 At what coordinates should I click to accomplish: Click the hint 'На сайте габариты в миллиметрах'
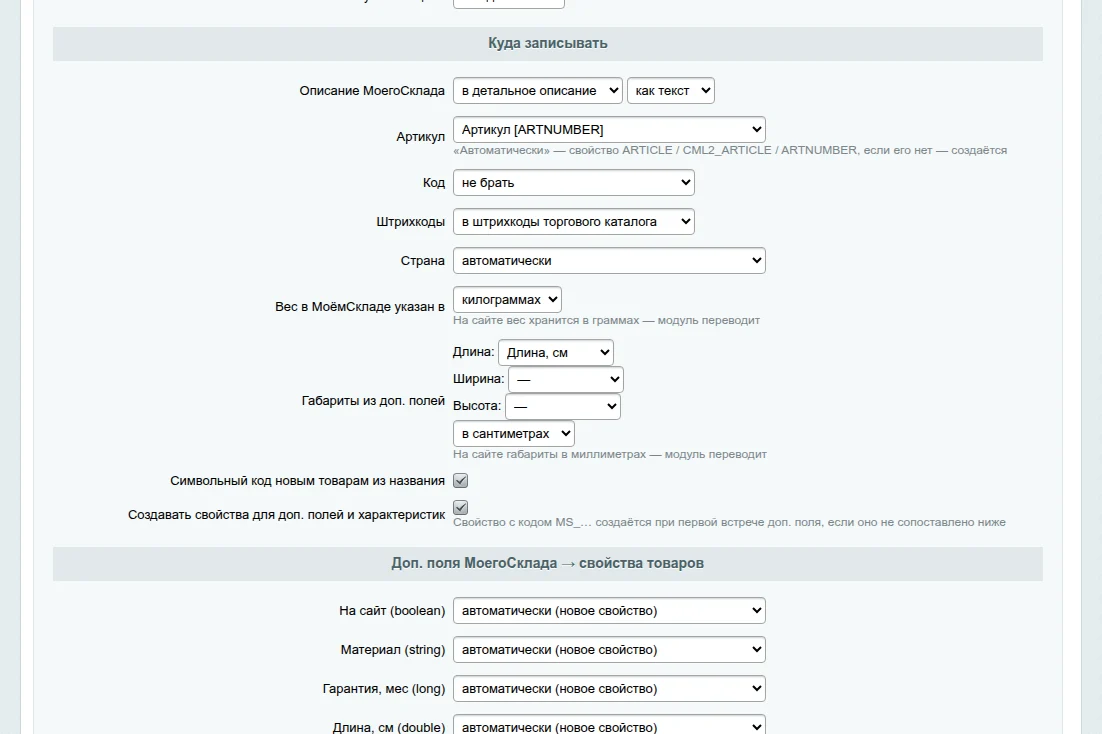(610, 454)
